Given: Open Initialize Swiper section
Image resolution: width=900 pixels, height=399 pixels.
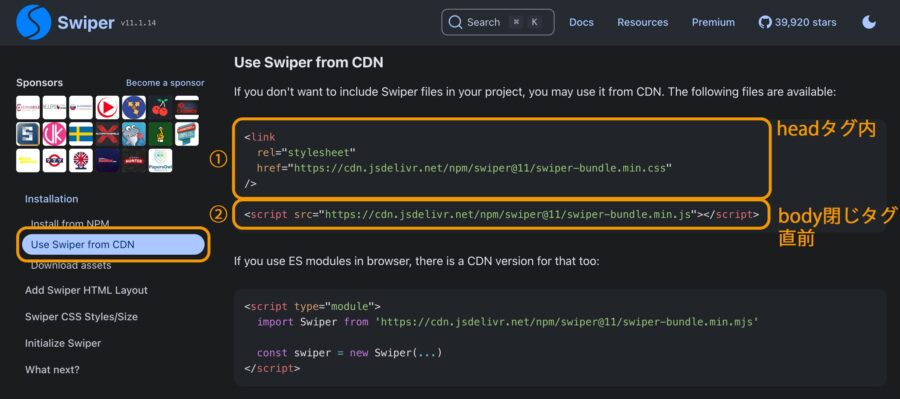Looking at the screenshot, I should [x=63, y=343].
